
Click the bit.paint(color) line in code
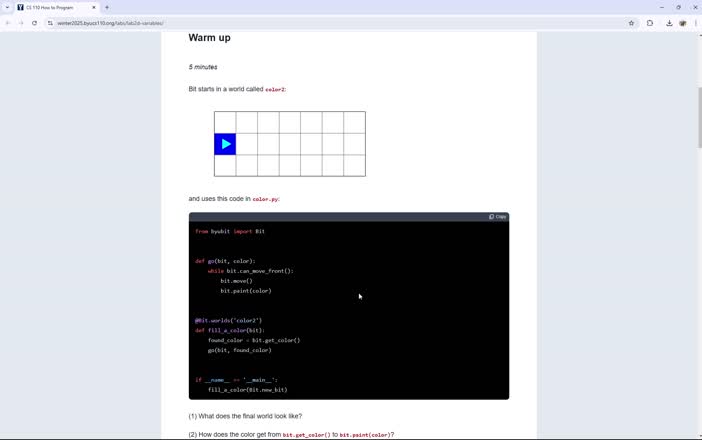(x=246, y=291)
